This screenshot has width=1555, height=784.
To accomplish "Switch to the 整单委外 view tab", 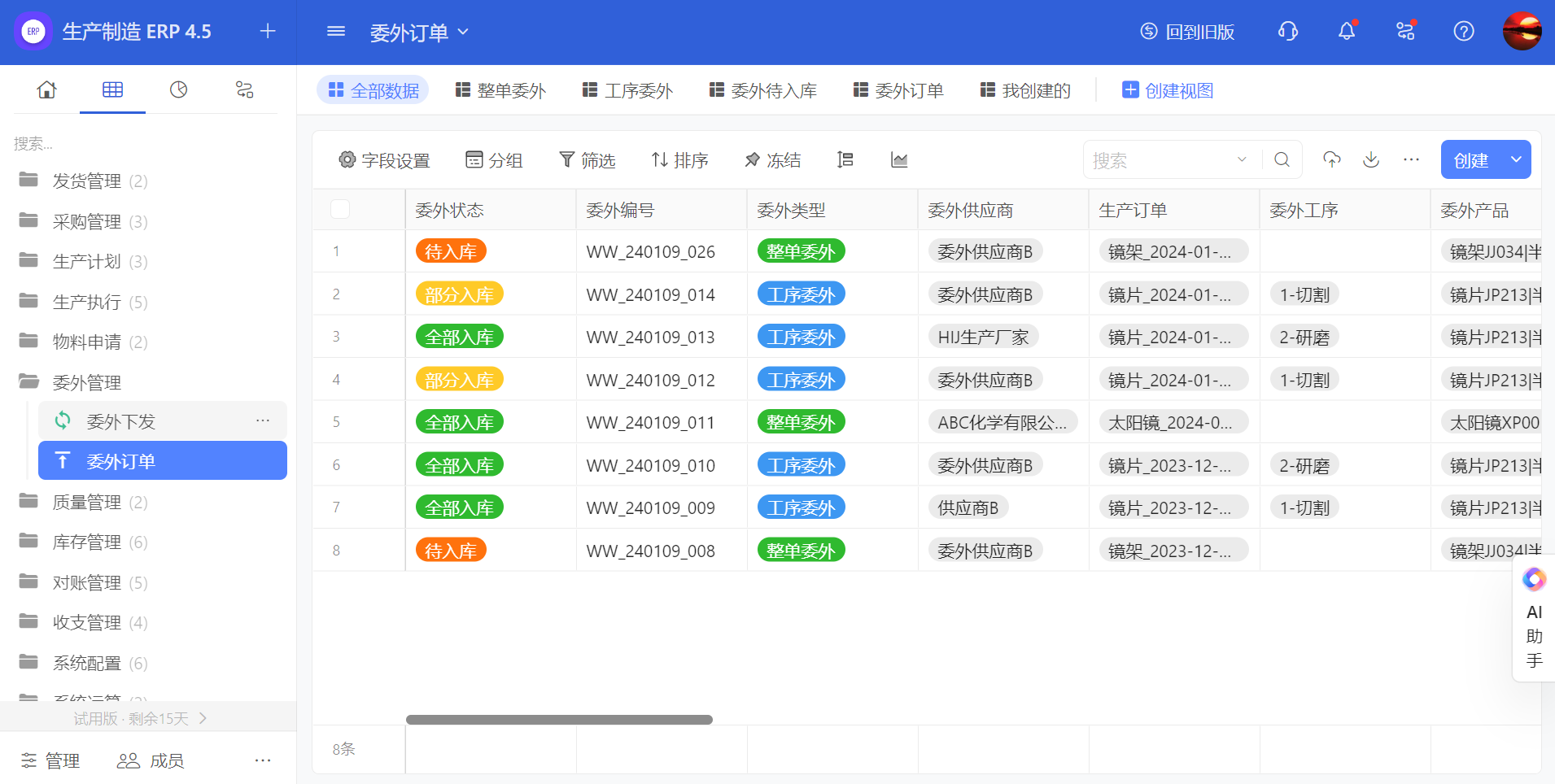I will pos(500,90).
